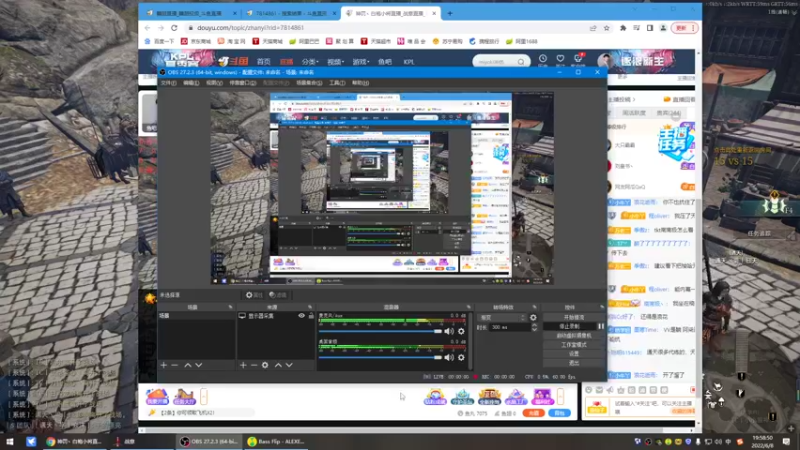The height and width of the screenshot is (450, 800).
Task: Move source down in Sources panel
Action: pyautogui.click(x=289, y=365)
